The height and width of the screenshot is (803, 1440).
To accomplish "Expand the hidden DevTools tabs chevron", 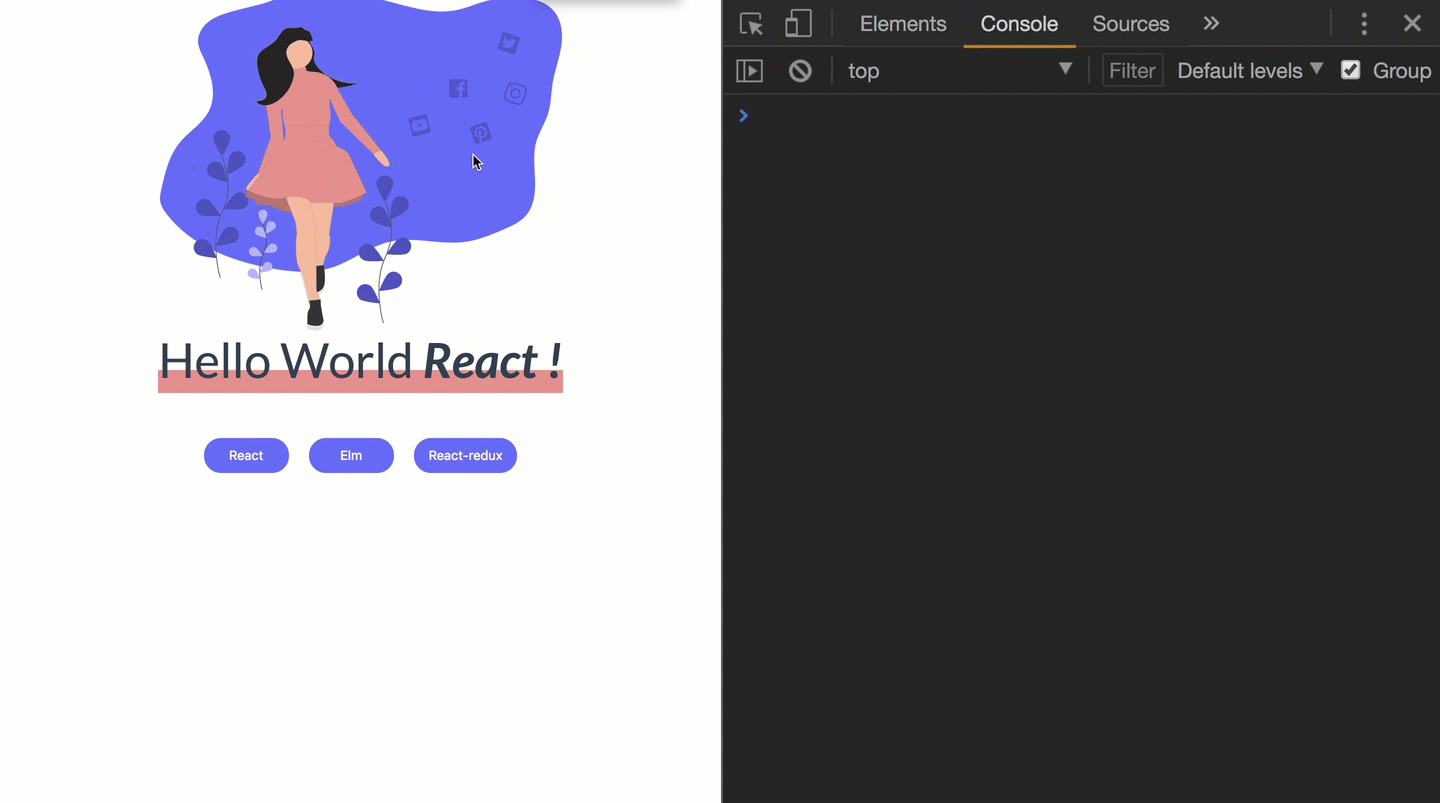I will [x=1211, y=24].
